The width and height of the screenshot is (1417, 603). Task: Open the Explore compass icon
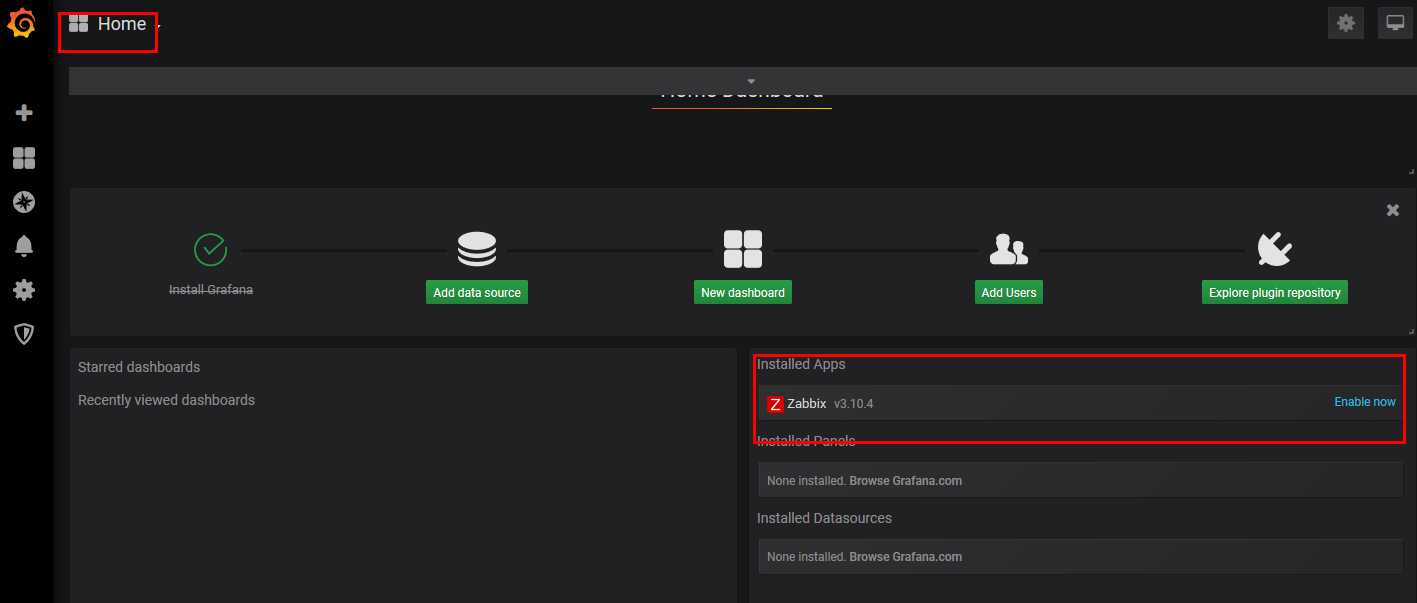pyautogui.click(x=24, y=202)
